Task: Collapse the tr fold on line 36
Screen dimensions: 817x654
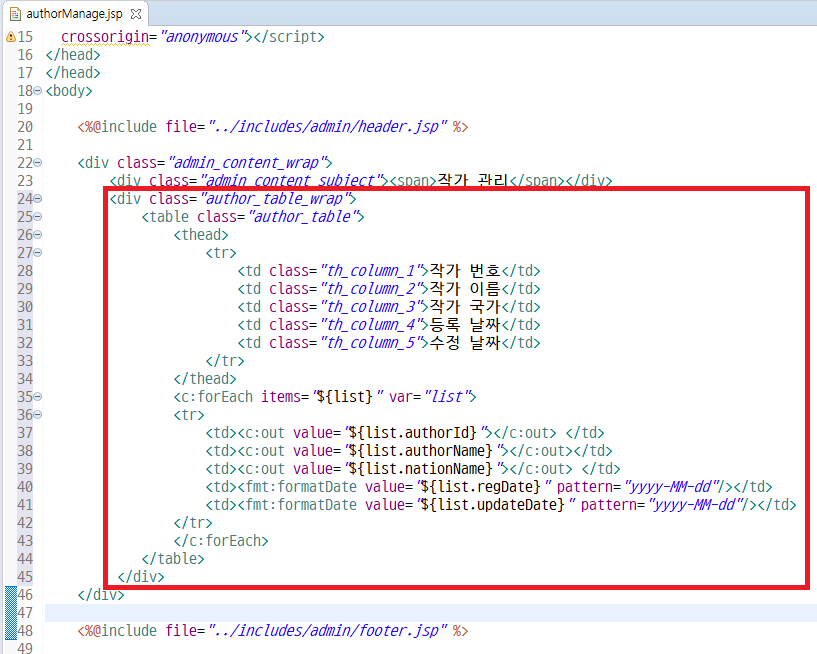Action: click(38, 415)
